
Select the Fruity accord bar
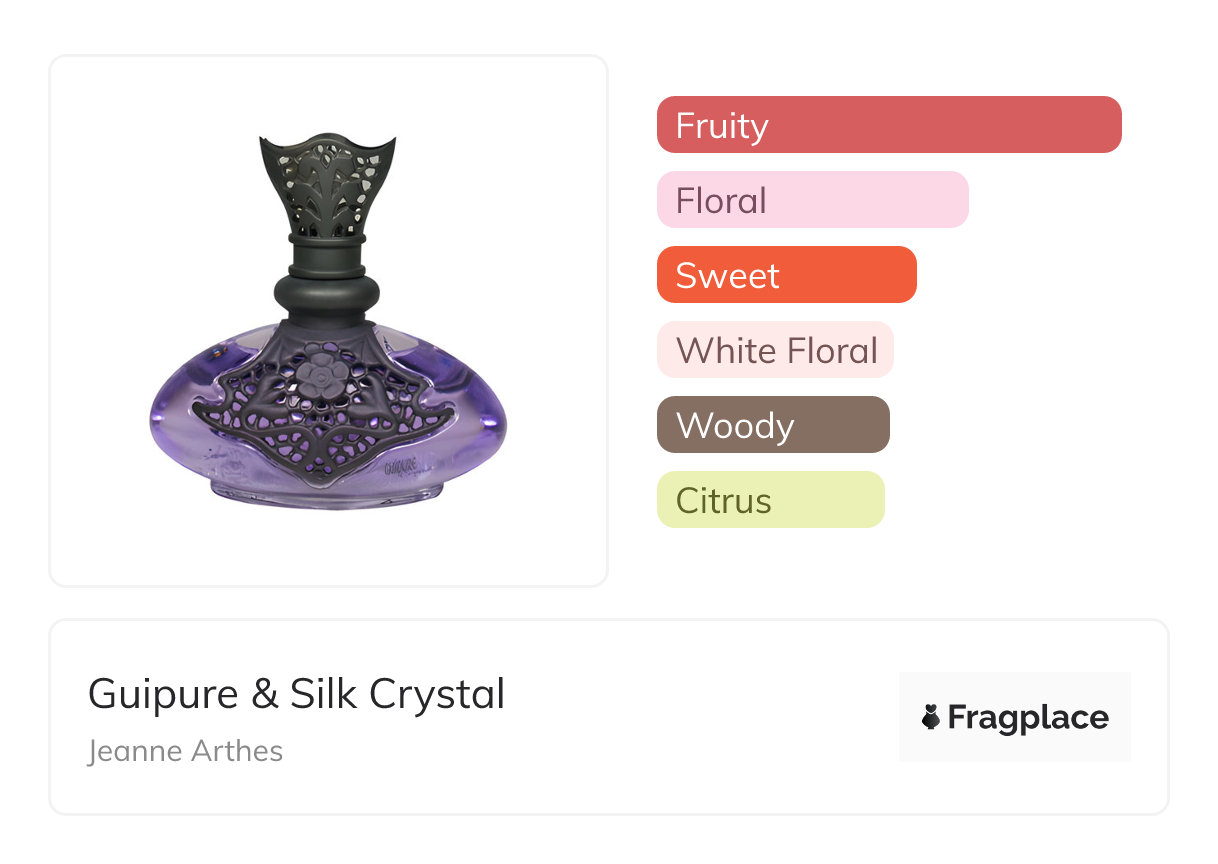coord(888,125)
